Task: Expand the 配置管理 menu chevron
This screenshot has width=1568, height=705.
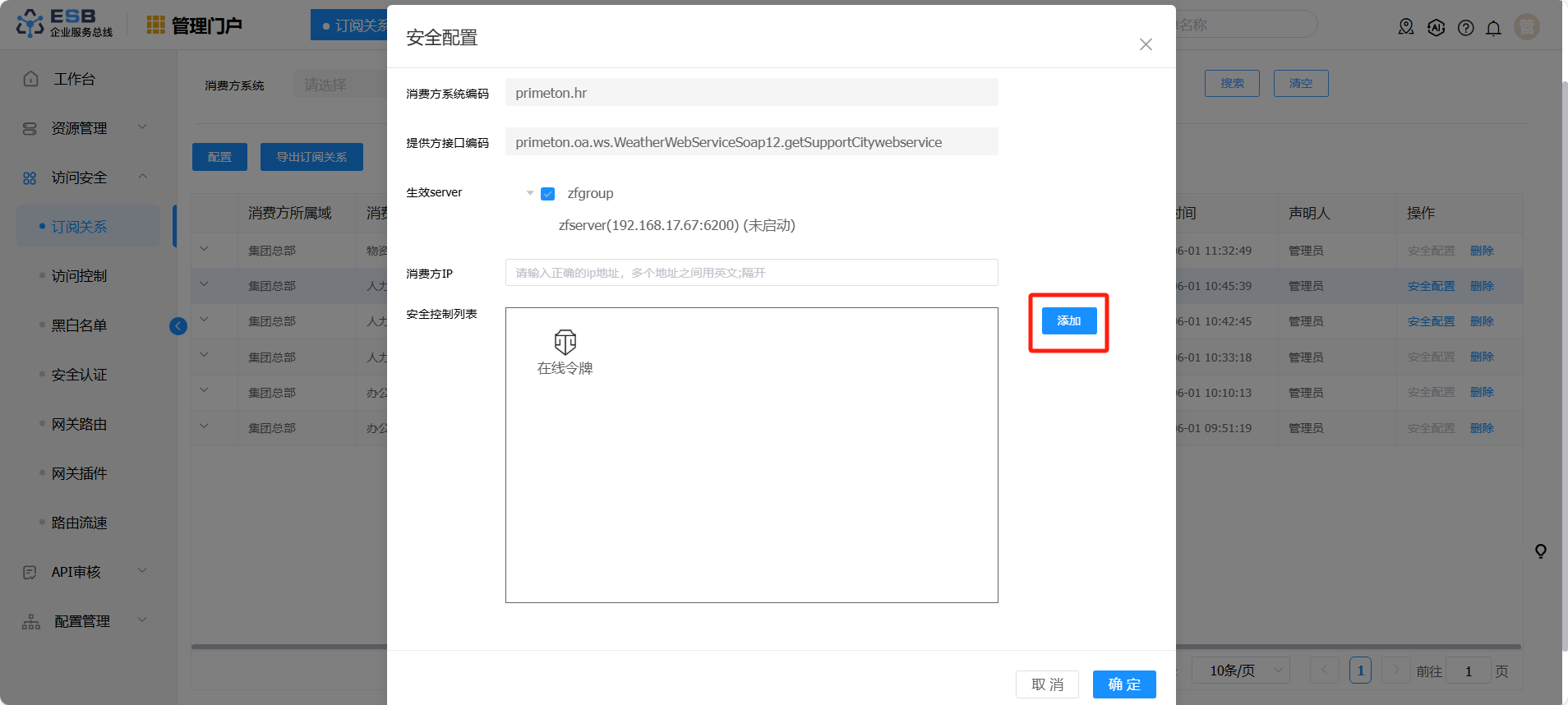Action: (x=142, y=620)
